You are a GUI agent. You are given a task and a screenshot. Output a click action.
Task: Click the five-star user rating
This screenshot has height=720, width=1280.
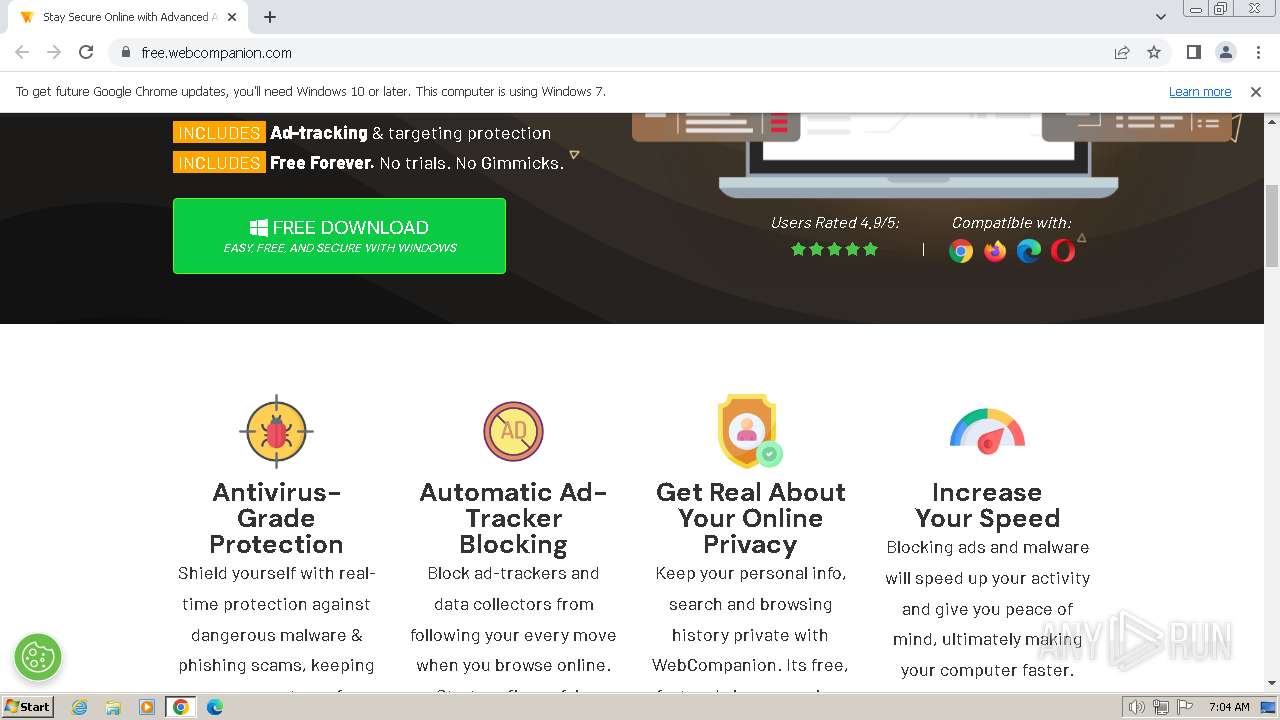(834, 249)
